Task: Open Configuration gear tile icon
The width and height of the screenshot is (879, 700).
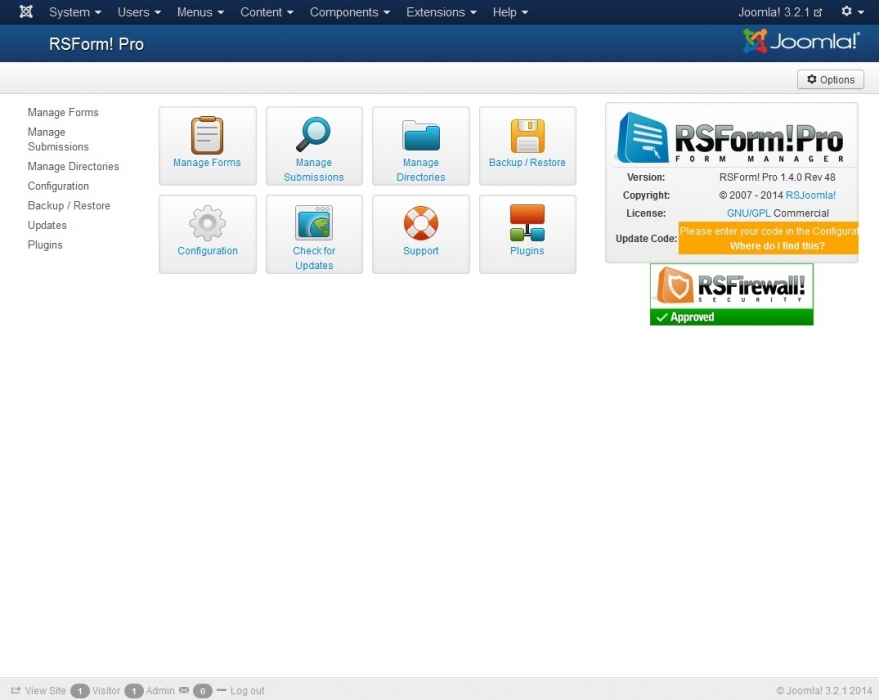Action: pyautogui.click(x=207, y=223)
